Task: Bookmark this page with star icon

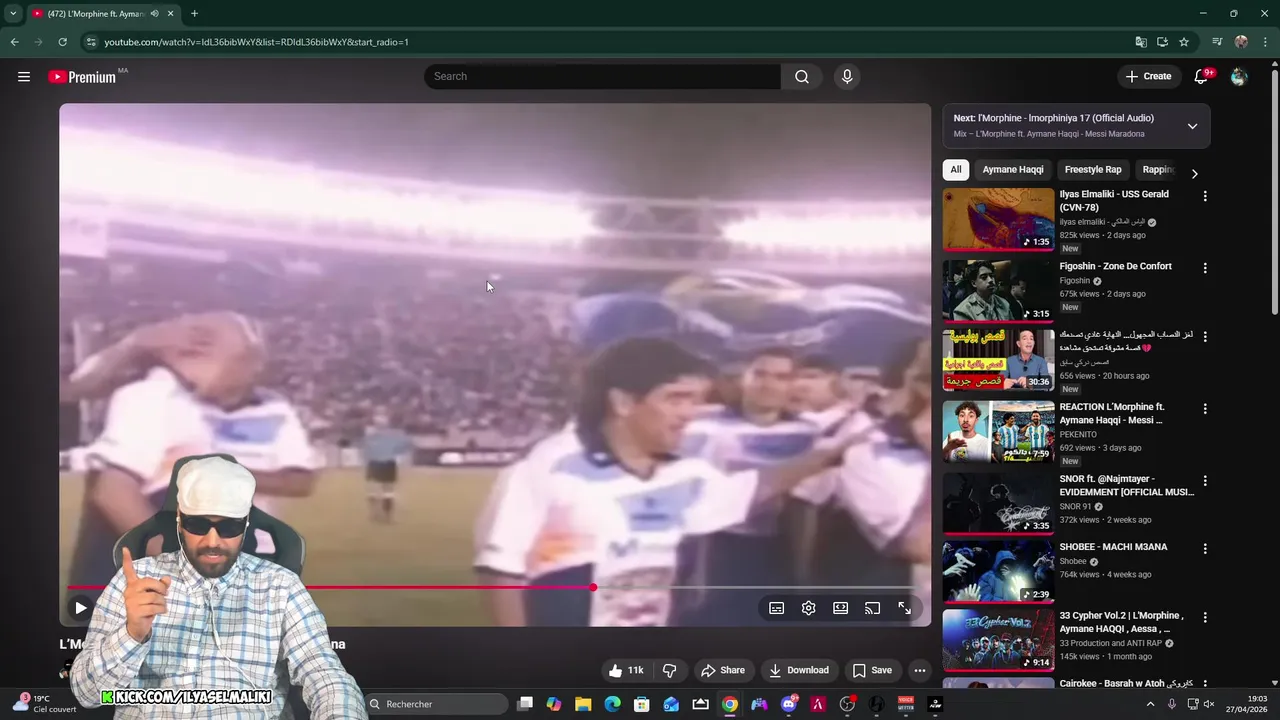Action: click(x=1184, y=42)
